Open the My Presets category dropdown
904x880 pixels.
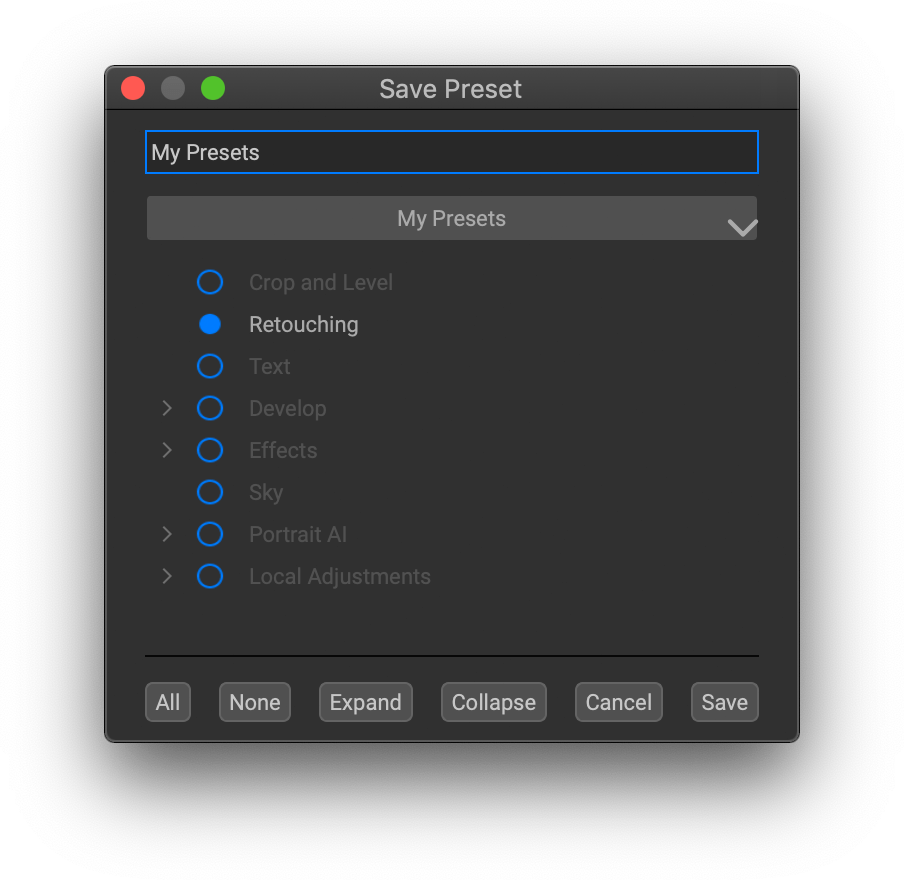click(452, 219)
